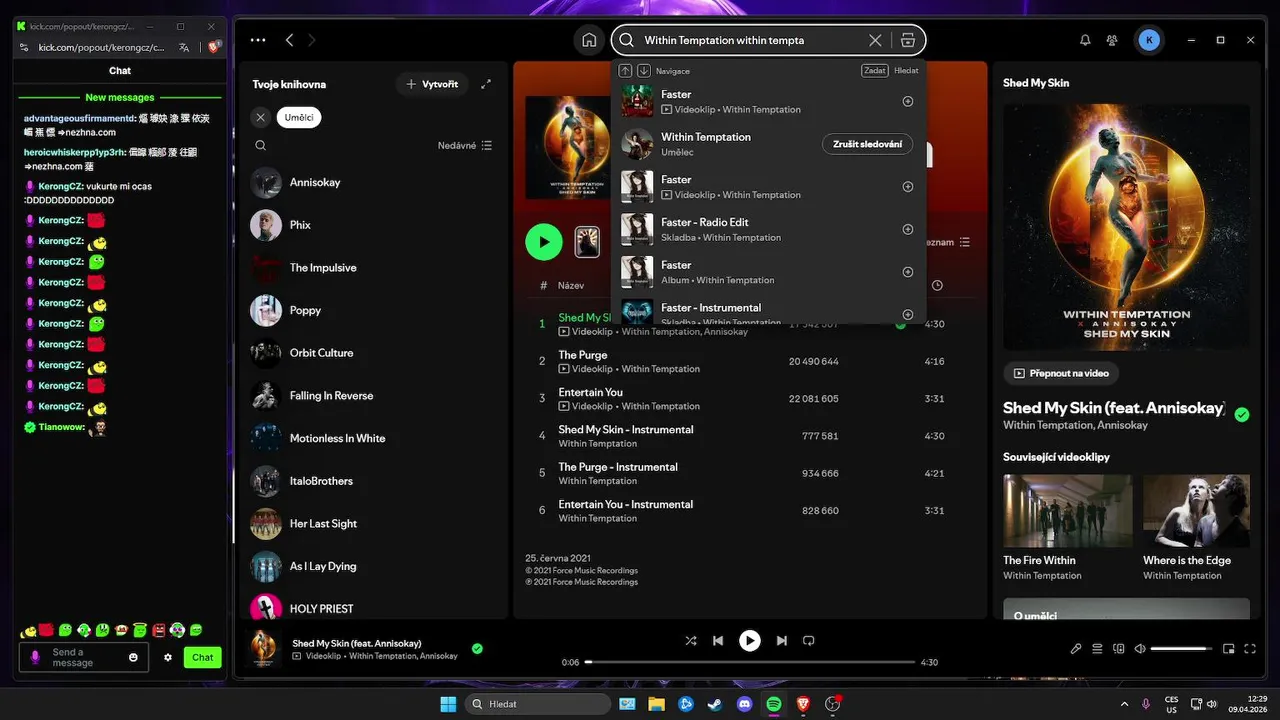Search in library with the magnifier icon
1280x720 pixels.
tap(260, 145)
